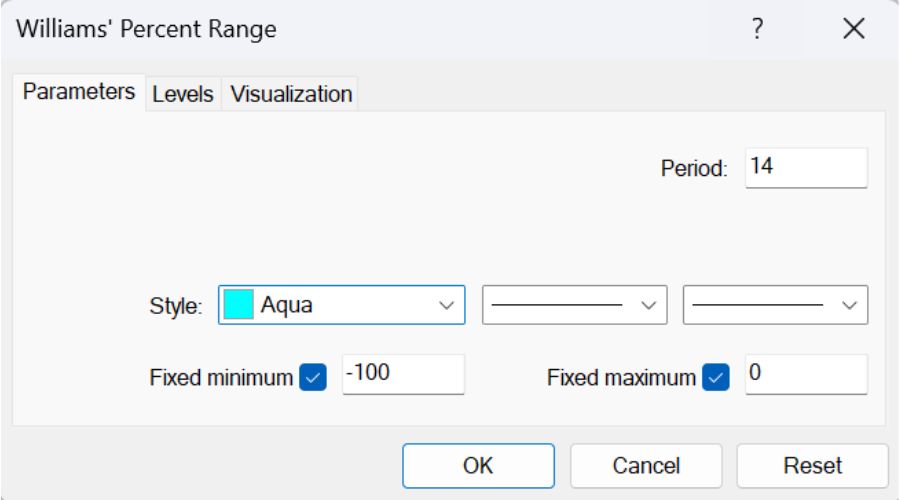Viewport: 900px width, 500px height.
Task: Expand the Aqua color dropdown arrow
Action: [446, 306]
